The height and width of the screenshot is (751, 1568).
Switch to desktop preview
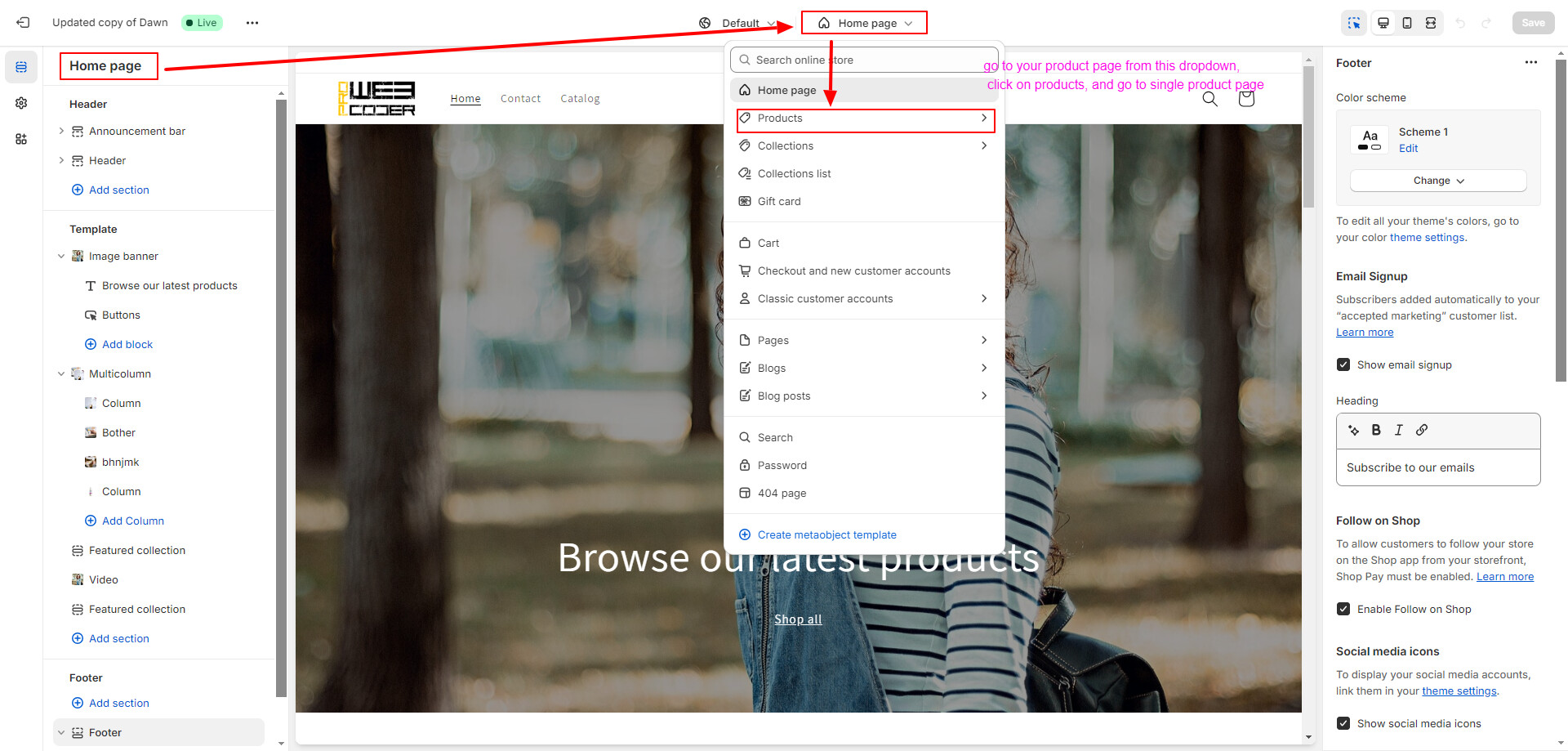tap(1383, 23)
